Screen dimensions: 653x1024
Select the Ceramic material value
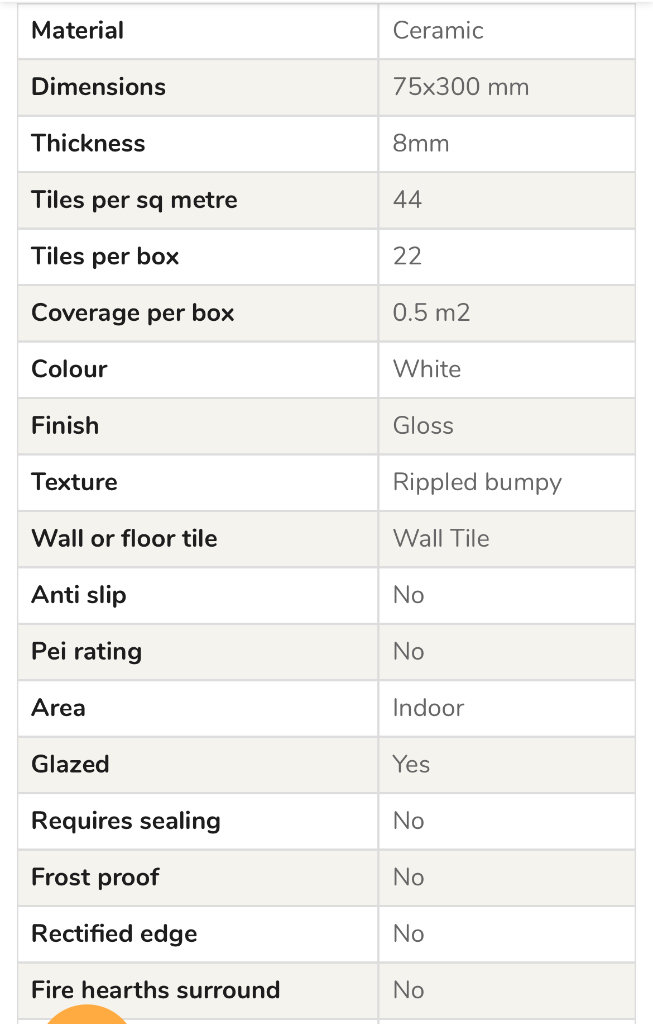point(438,31)
